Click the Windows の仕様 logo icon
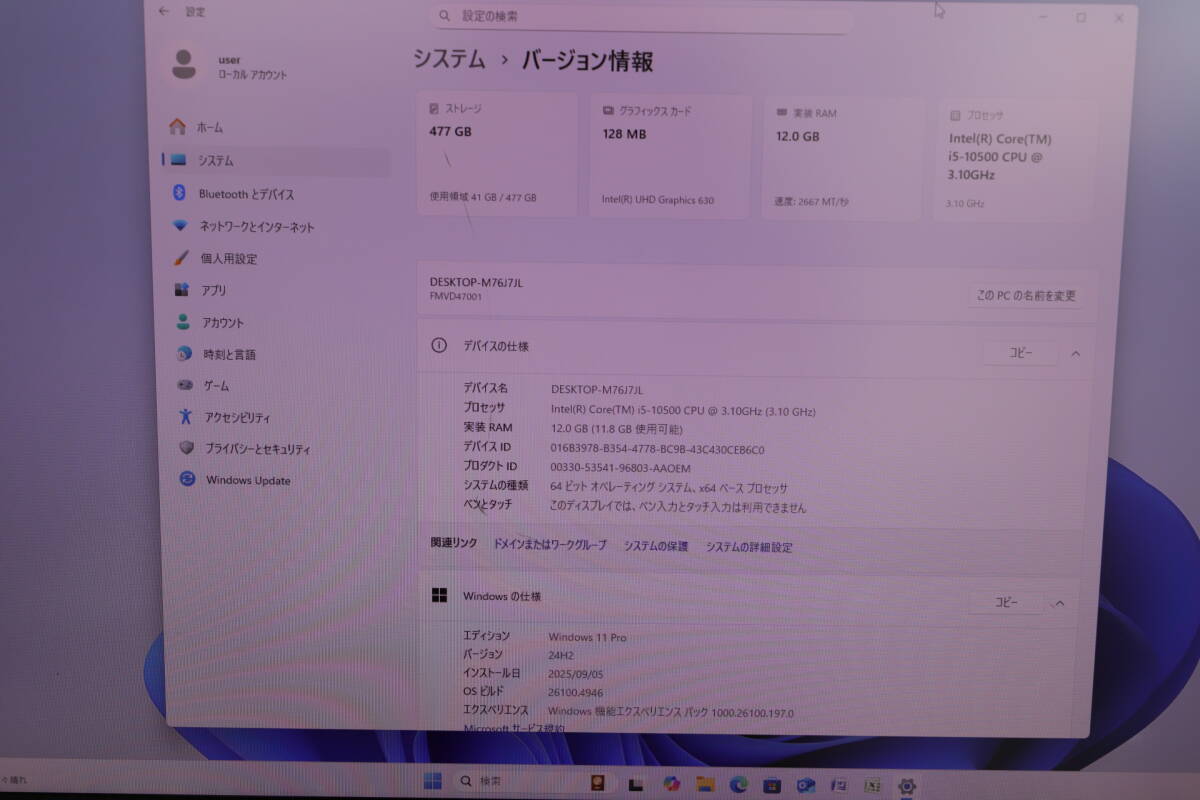This screenshot has height=800, width=1200. click(439, 595)
